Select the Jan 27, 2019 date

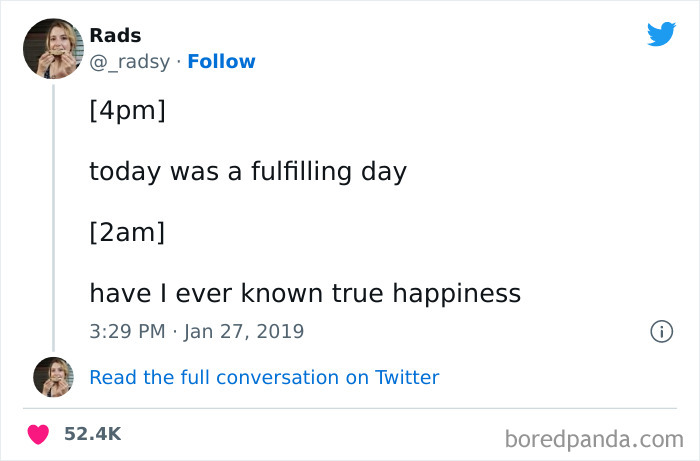244,330
